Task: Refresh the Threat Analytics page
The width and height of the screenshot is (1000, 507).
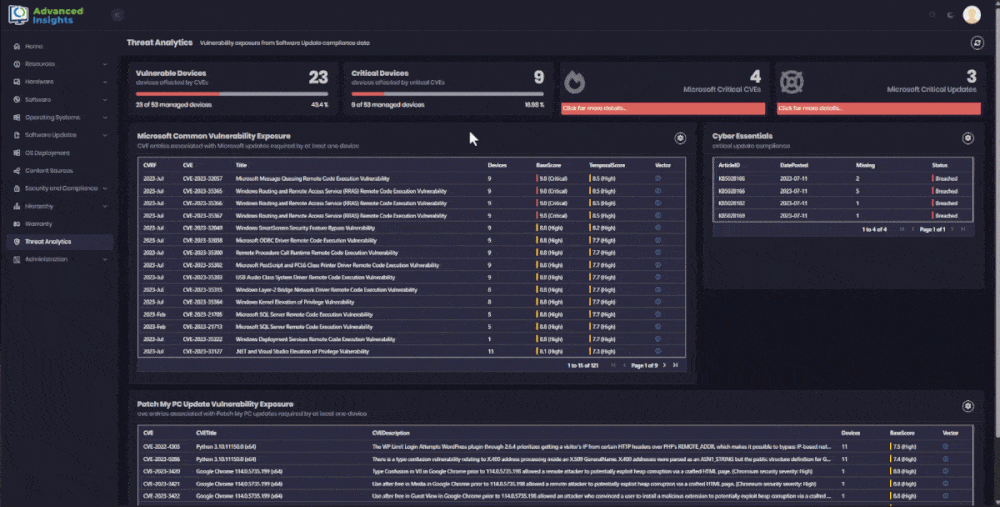Action: point(977,43)
